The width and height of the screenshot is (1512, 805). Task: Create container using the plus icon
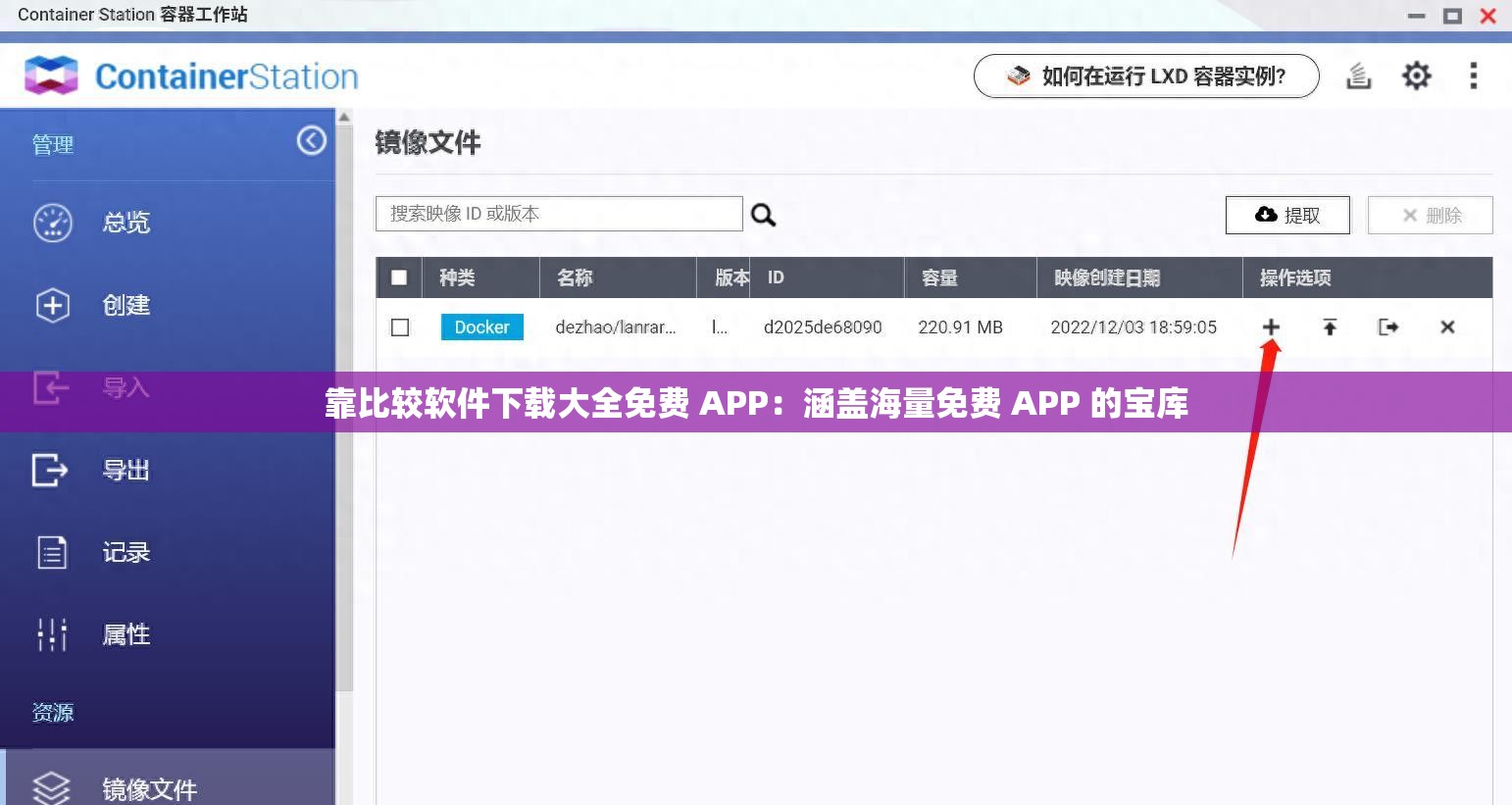1271,327
